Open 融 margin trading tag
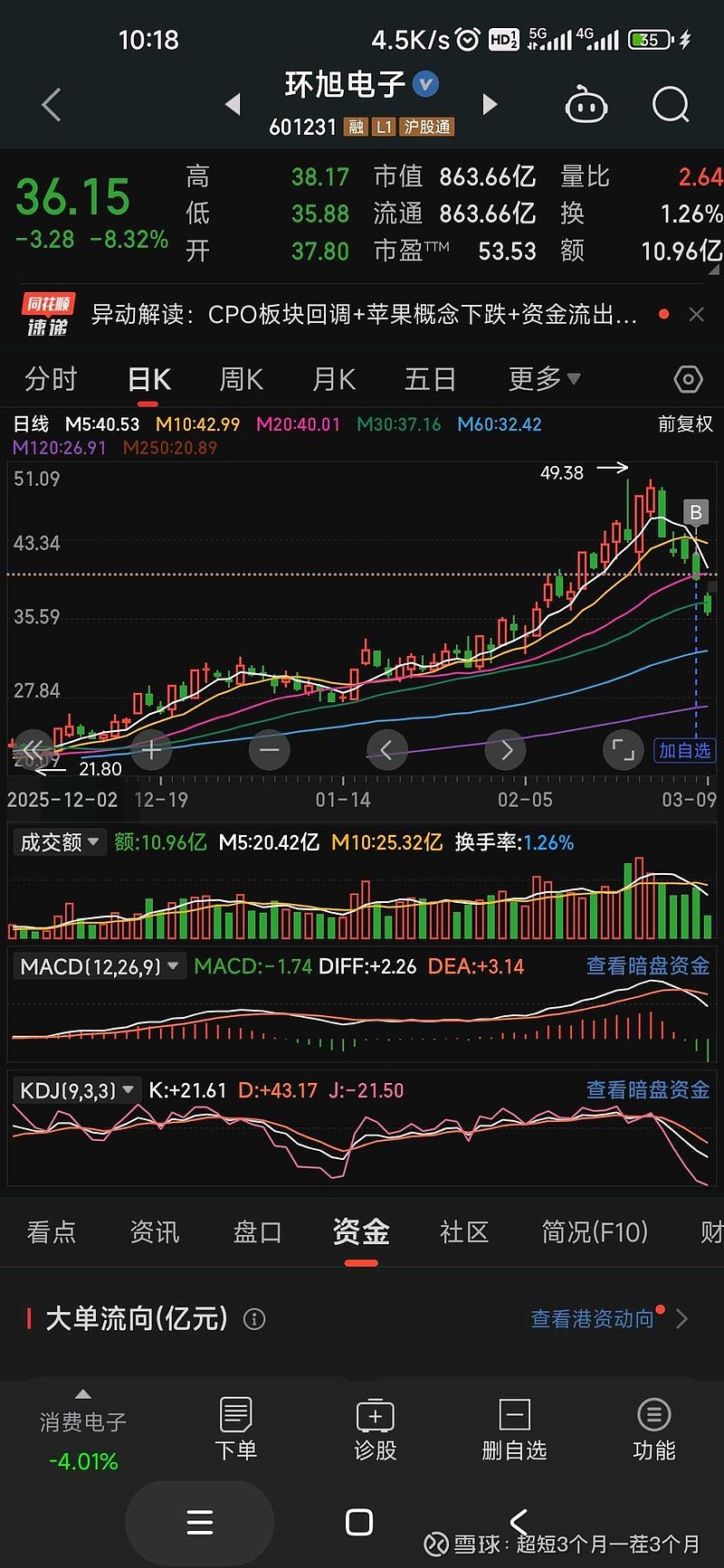Viewport: 724px width, 1568px height. tap(357, 127)
